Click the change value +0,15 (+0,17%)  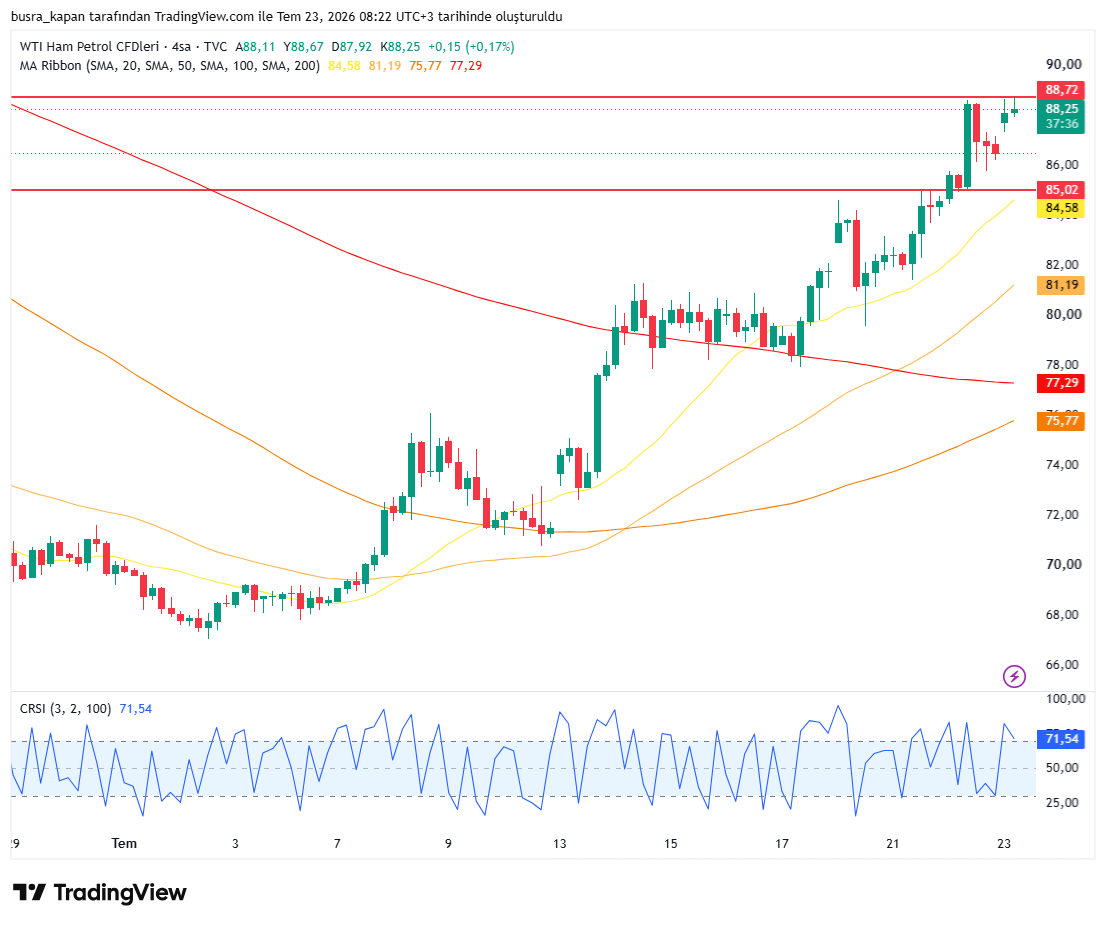(x=471, y=47)
